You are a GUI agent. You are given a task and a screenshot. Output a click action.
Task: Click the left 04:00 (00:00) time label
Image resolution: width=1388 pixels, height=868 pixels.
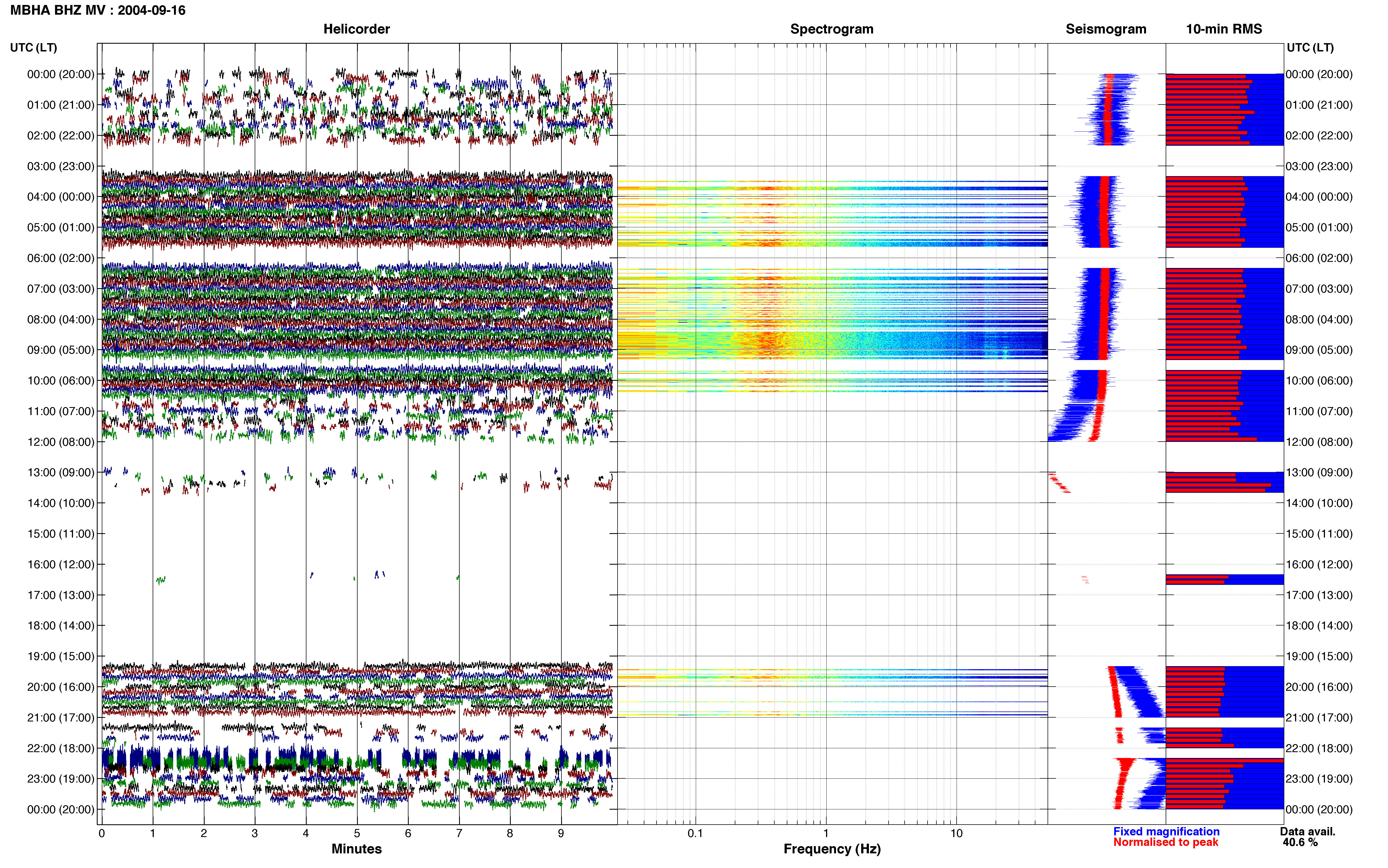pos(61,197)
